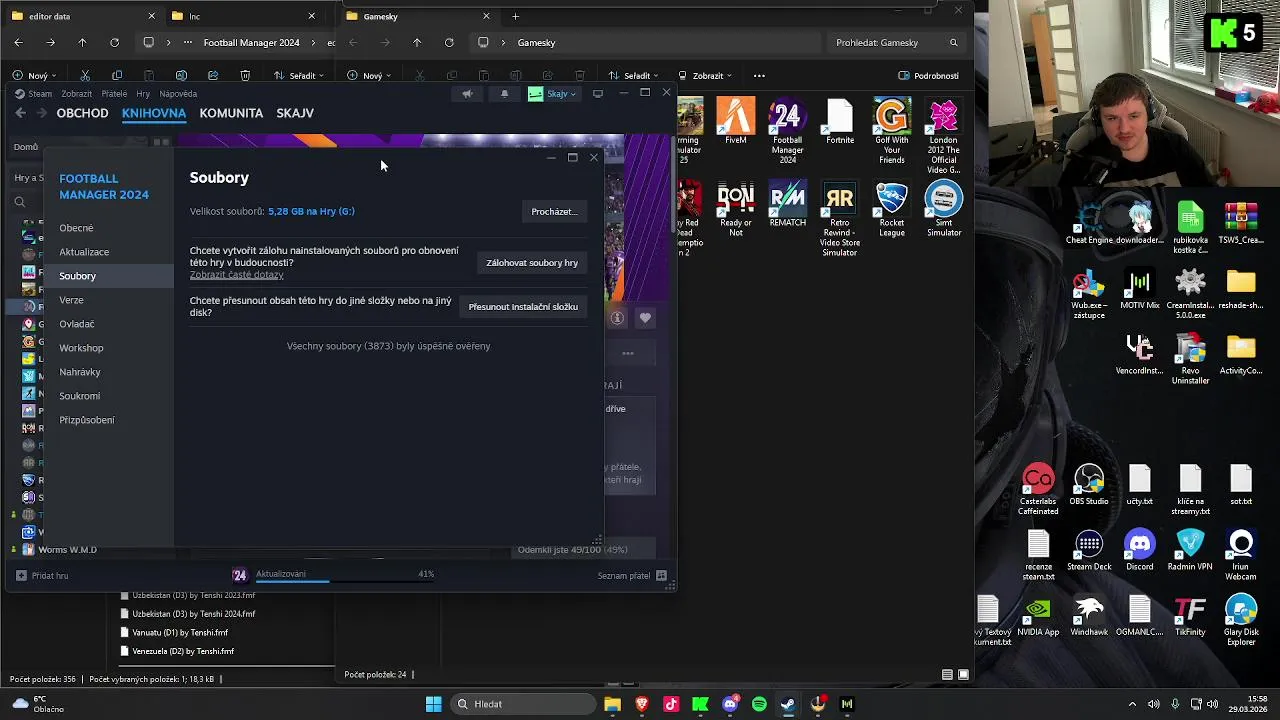This screenshot has height=720, width=1280.
Task: Open the OBCHOD store tab
Action: tap(82, 113)
